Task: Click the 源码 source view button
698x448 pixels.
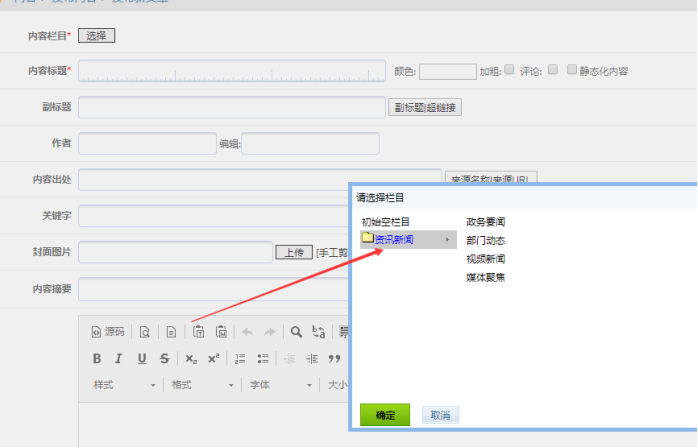Action: [x=108, y=332]
